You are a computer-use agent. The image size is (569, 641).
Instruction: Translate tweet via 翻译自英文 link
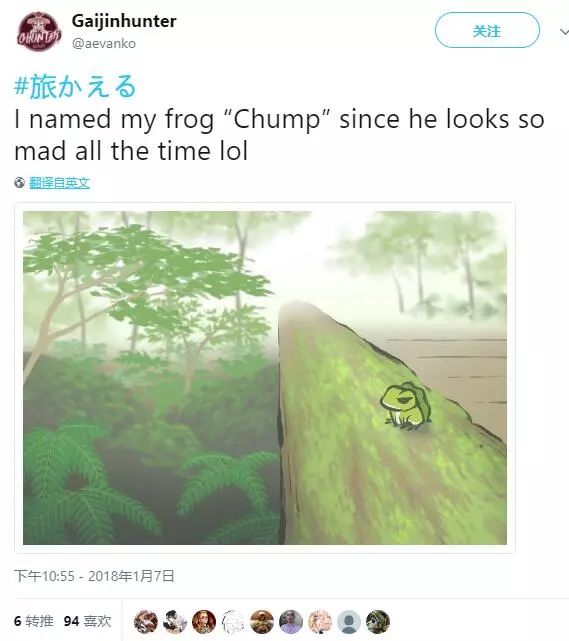(x=60, y=183)
